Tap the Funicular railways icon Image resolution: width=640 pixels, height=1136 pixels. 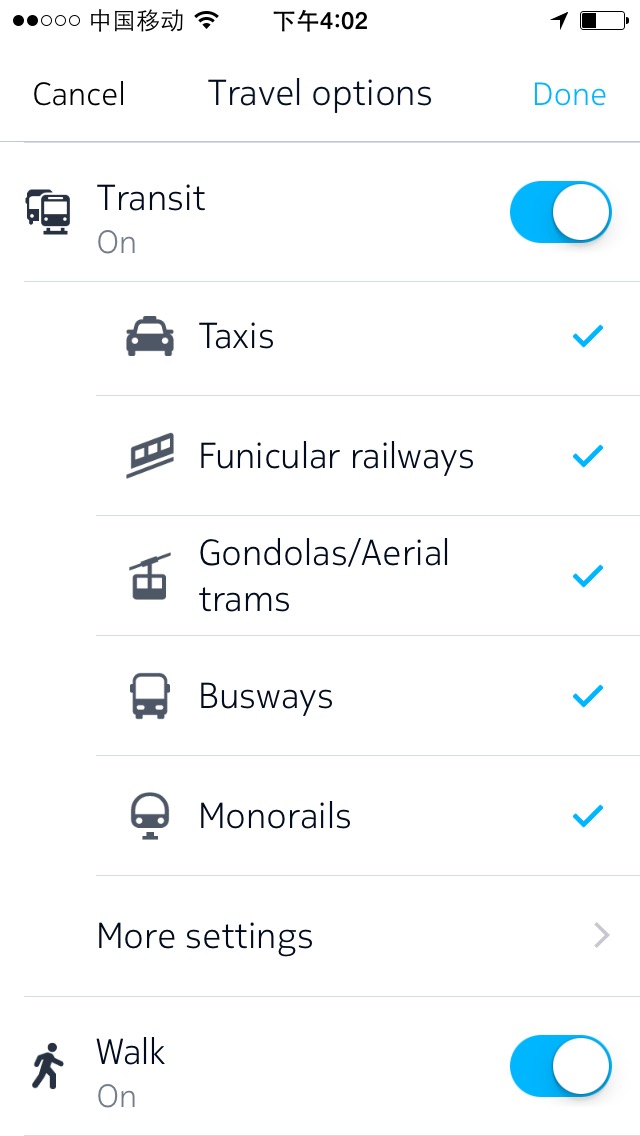[150, 456]
